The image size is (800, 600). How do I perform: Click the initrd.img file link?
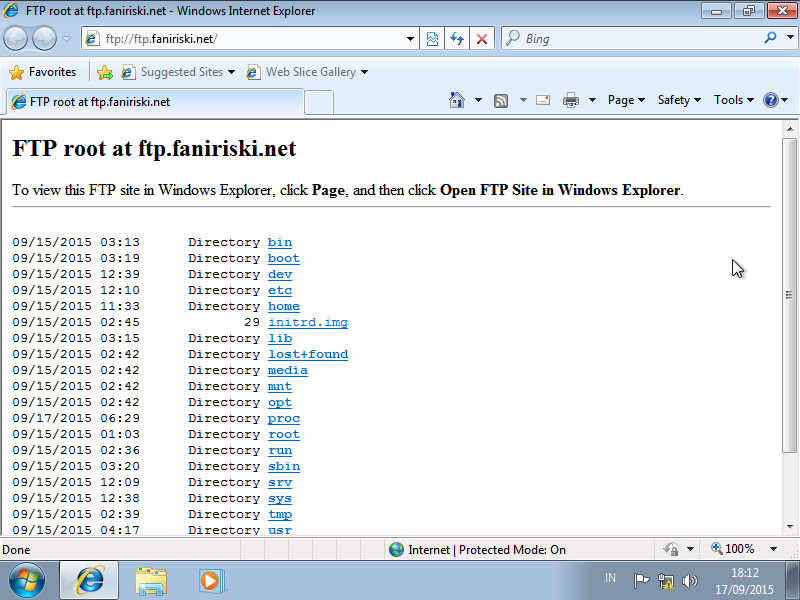307,322
